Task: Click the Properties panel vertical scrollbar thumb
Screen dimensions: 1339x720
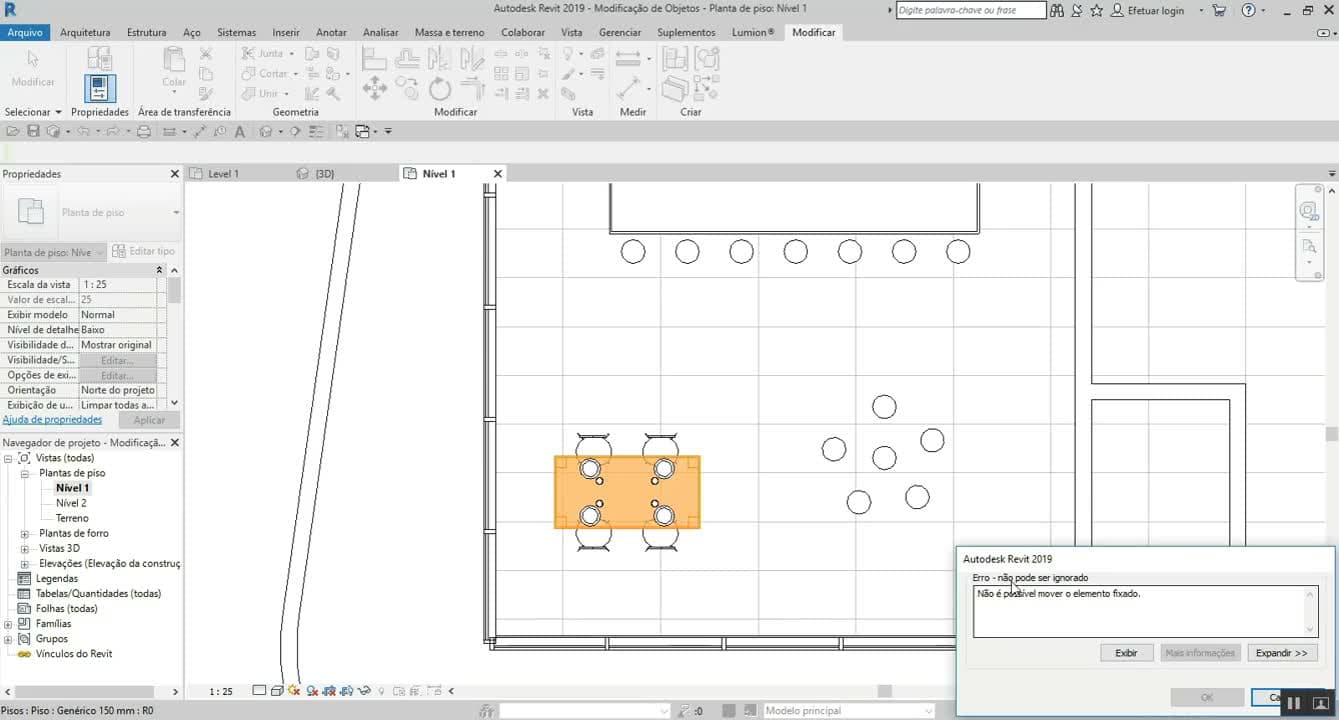Action: (x=174, y=291)
